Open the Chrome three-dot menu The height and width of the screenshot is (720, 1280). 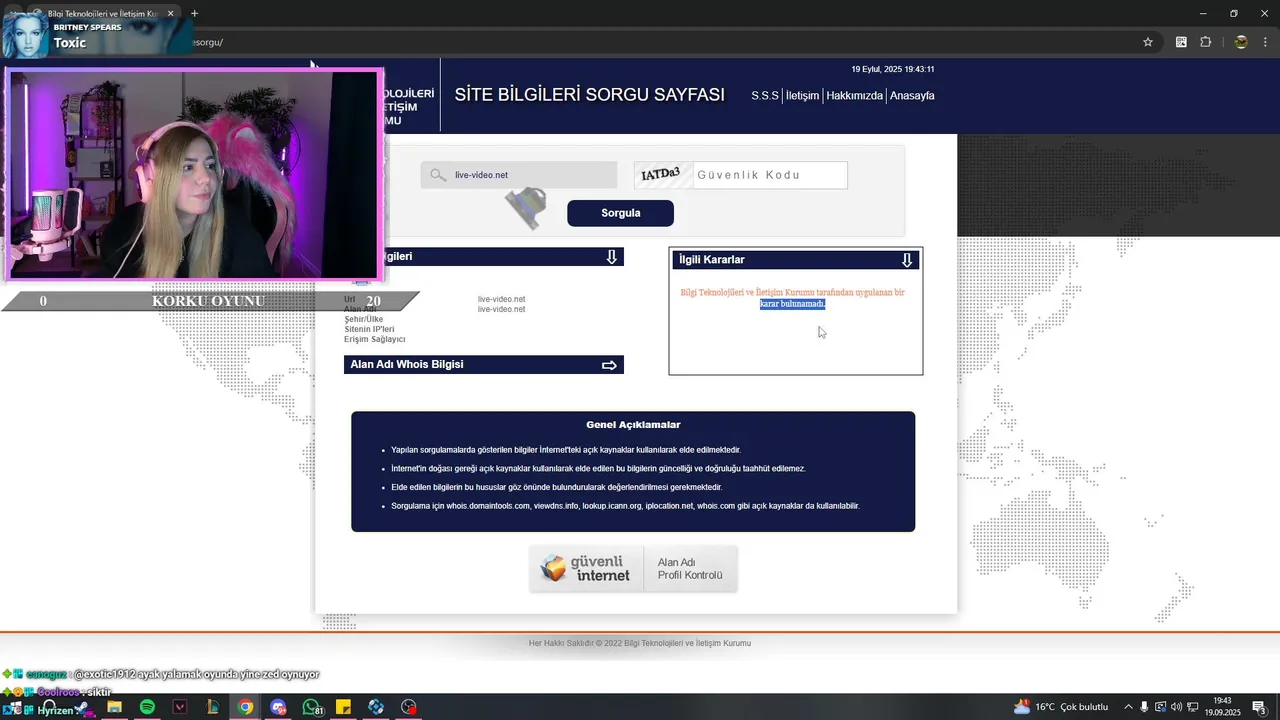(x=1267, y=42)
